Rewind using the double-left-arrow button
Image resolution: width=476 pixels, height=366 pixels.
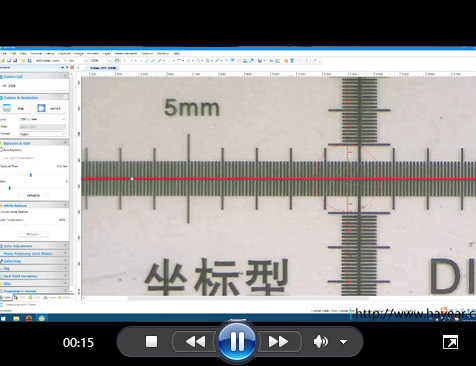pos(195,342)
